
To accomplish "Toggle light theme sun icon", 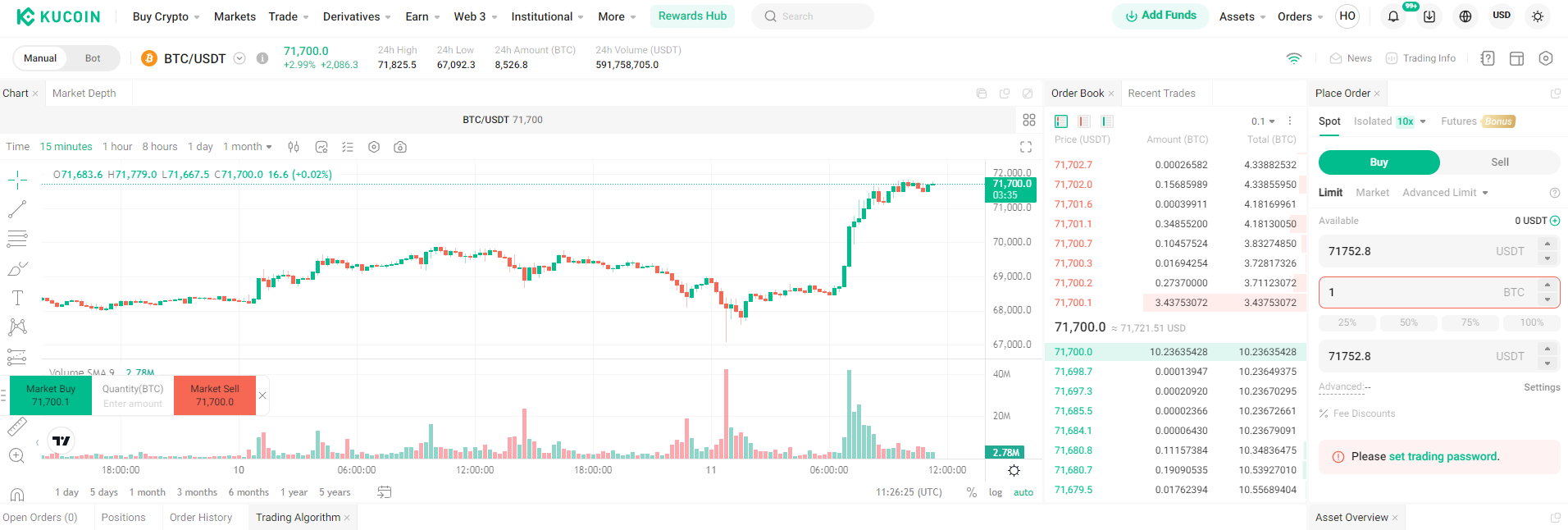I will (x=1538, y=16).
